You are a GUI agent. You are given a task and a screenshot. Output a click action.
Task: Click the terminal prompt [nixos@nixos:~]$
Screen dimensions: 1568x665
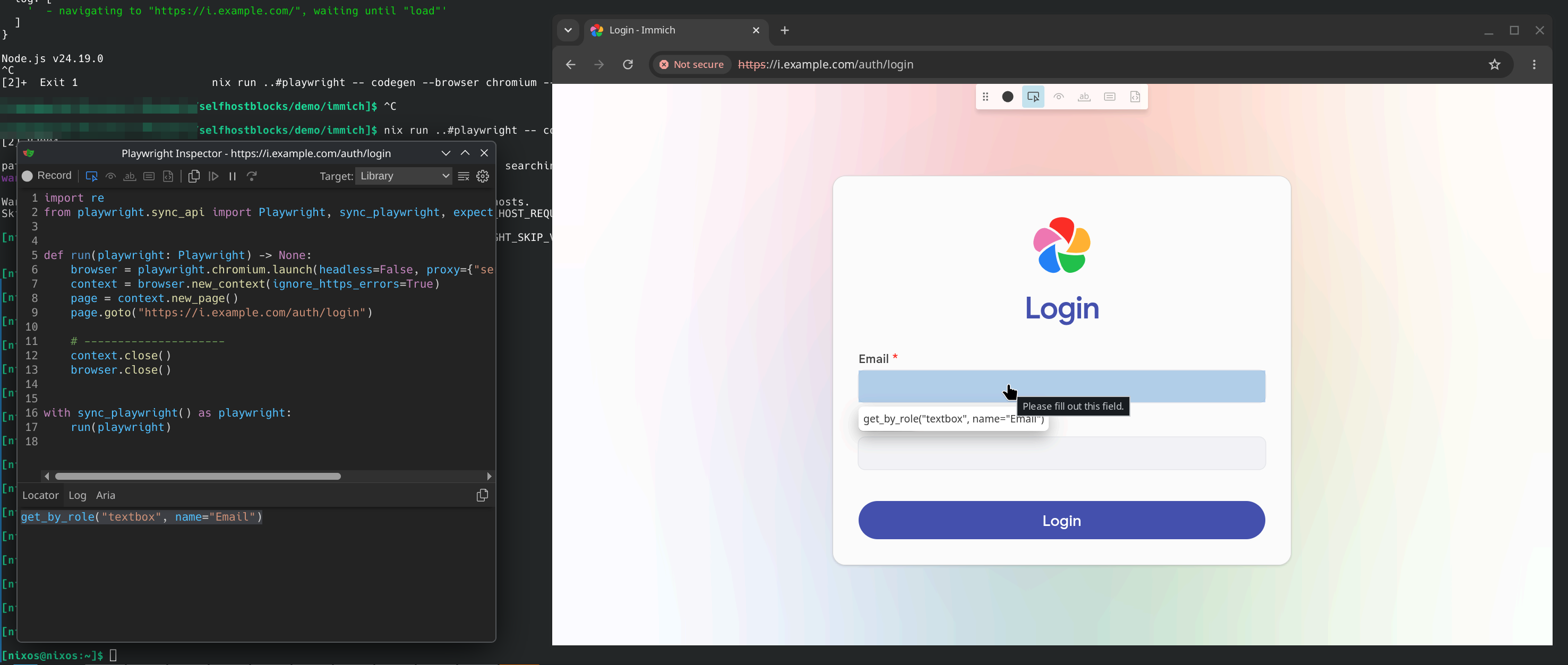tap(53, 656)
